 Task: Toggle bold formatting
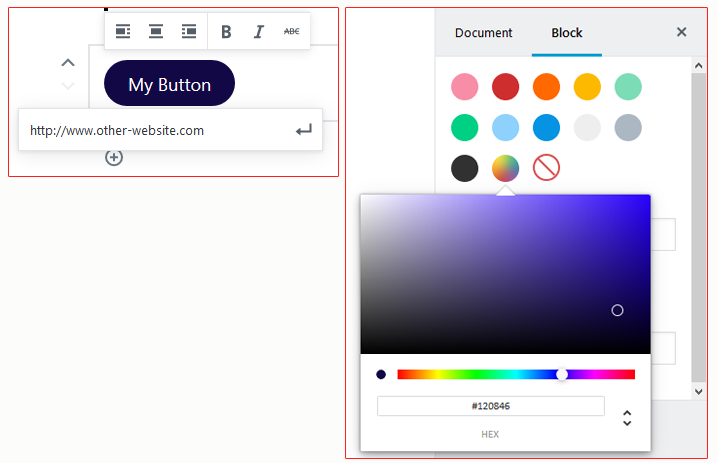click(x=226, y=32)
